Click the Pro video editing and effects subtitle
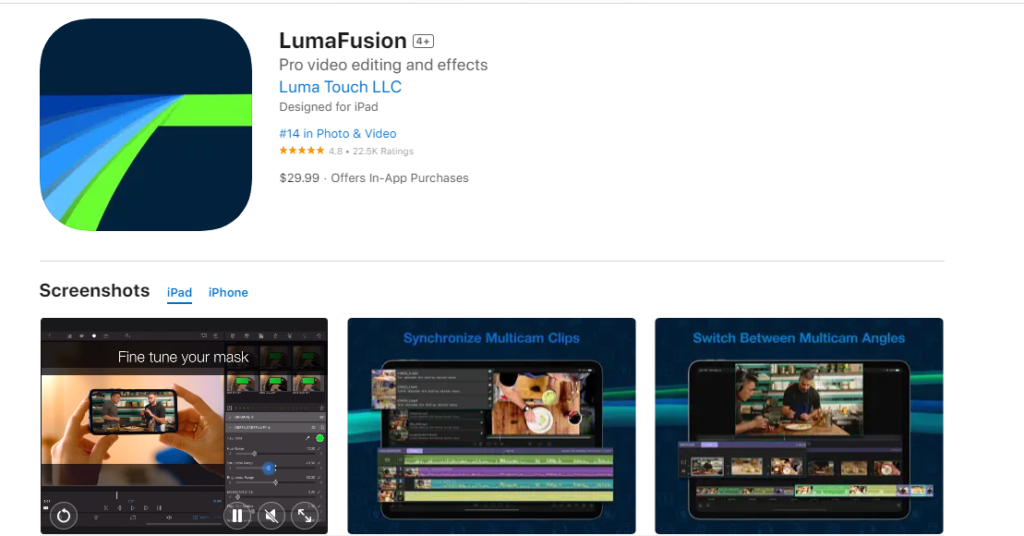 [x=383, y=65]
